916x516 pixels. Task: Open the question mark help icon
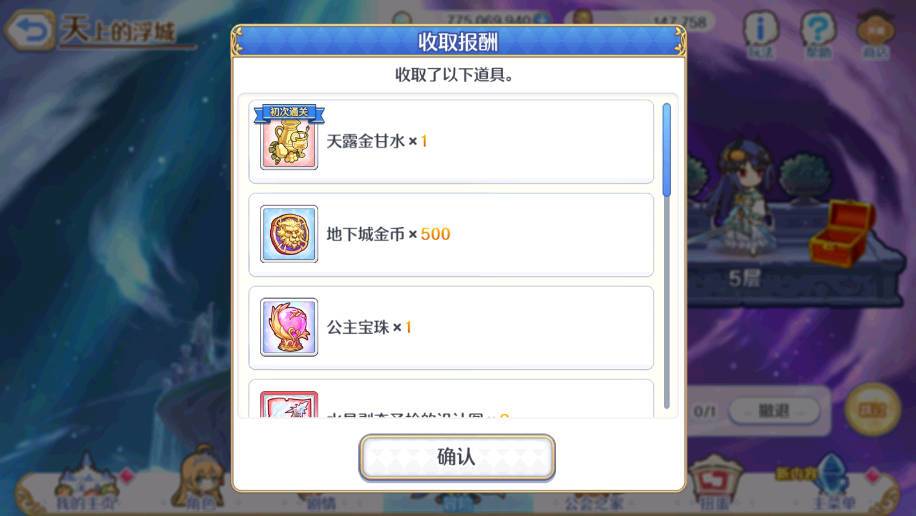pyautogui.click(x=817, y=30)
